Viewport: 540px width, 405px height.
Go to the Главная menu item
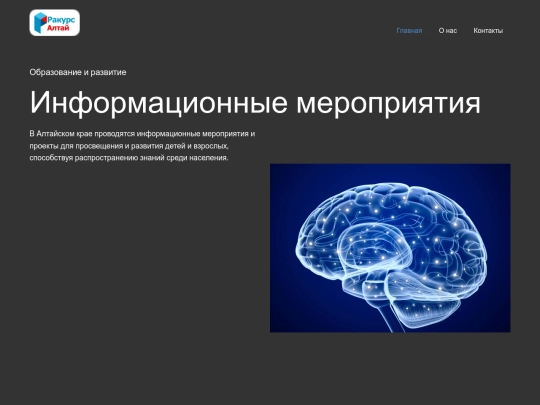(x=409, y=31)
